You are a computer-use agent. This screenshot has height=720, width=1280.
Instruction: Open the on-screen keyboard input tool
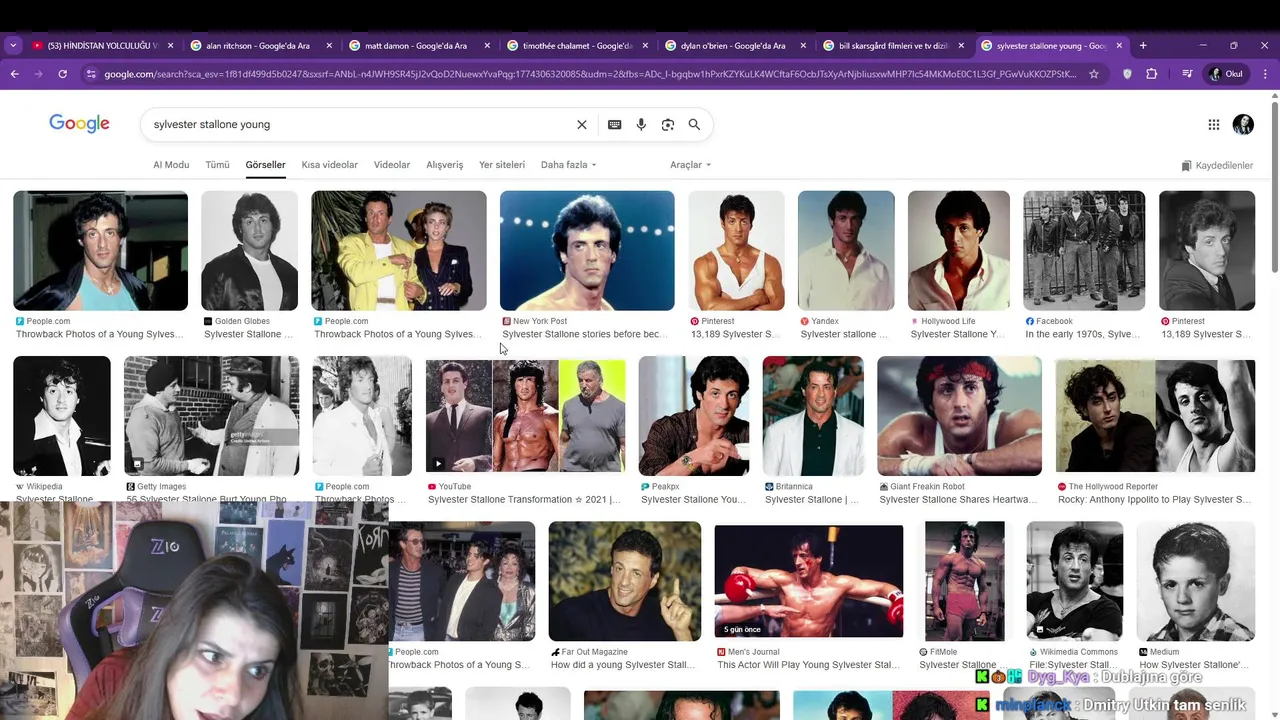click(x=614, y=125)
